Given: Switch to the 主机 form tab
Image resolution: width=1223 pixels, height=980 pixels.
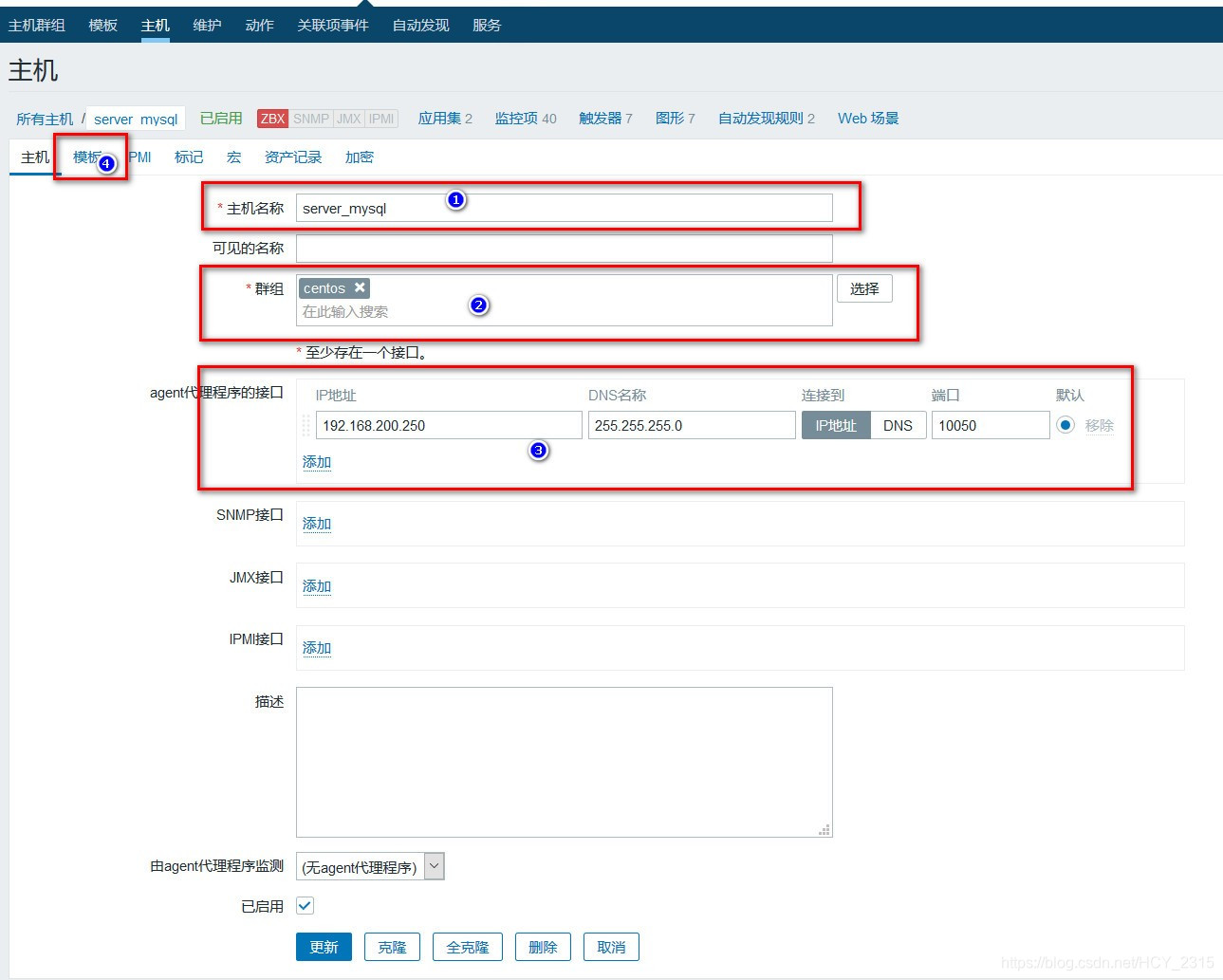Looking at the screenshot, I should (x=35, y=157).
